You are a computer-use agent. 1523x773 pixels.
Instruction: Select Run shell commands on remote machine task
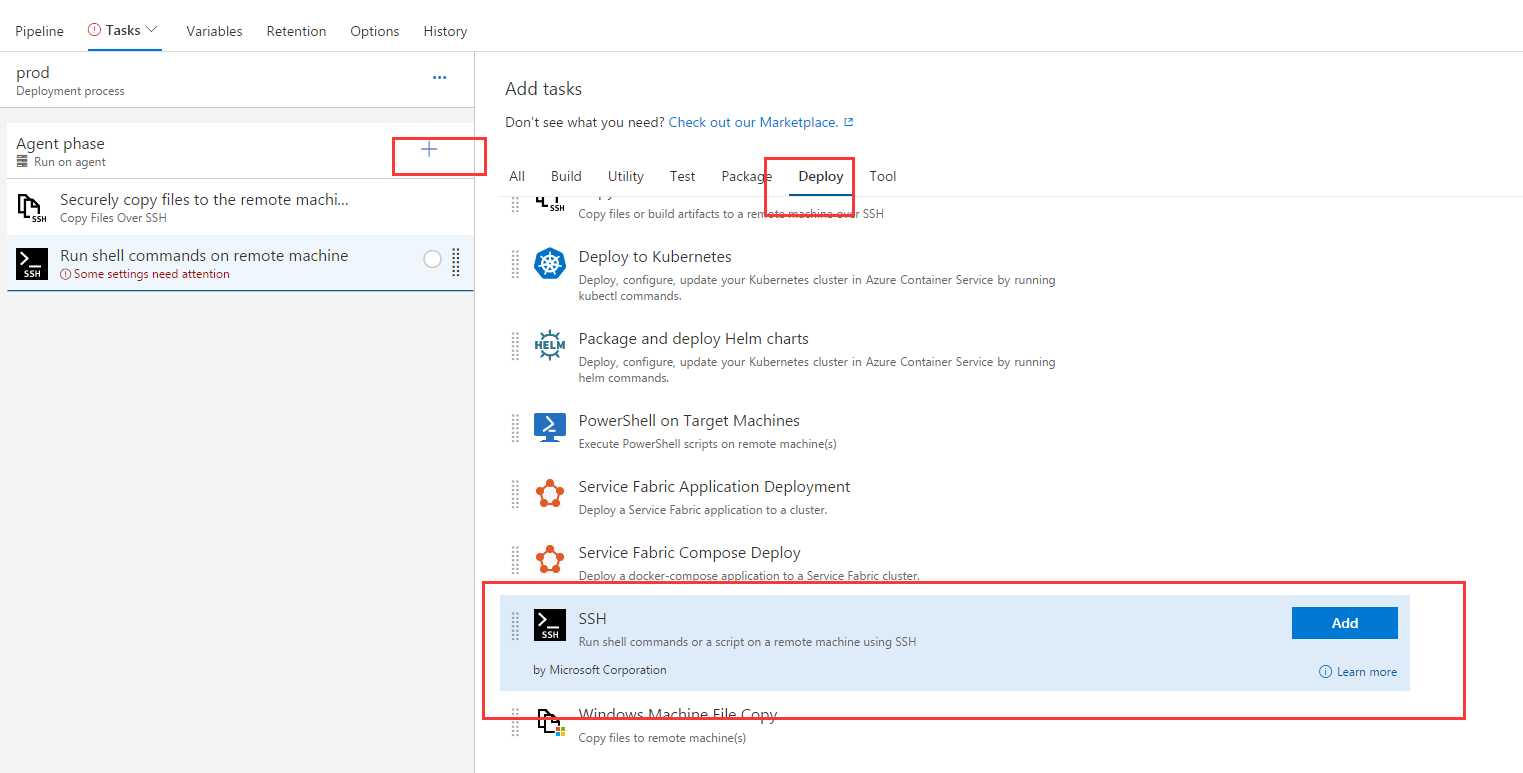(240, 263)
